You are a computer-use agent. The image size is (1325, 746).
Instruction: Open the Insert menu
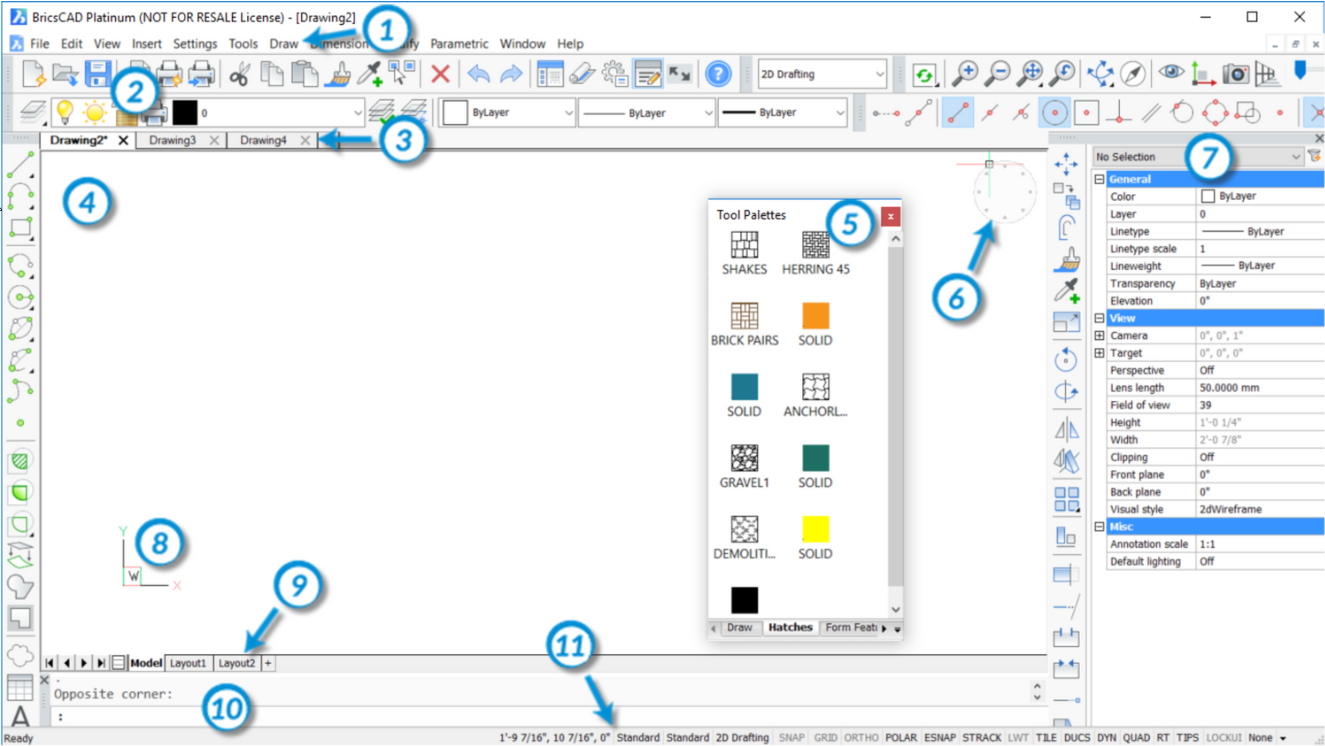point(146,44)
